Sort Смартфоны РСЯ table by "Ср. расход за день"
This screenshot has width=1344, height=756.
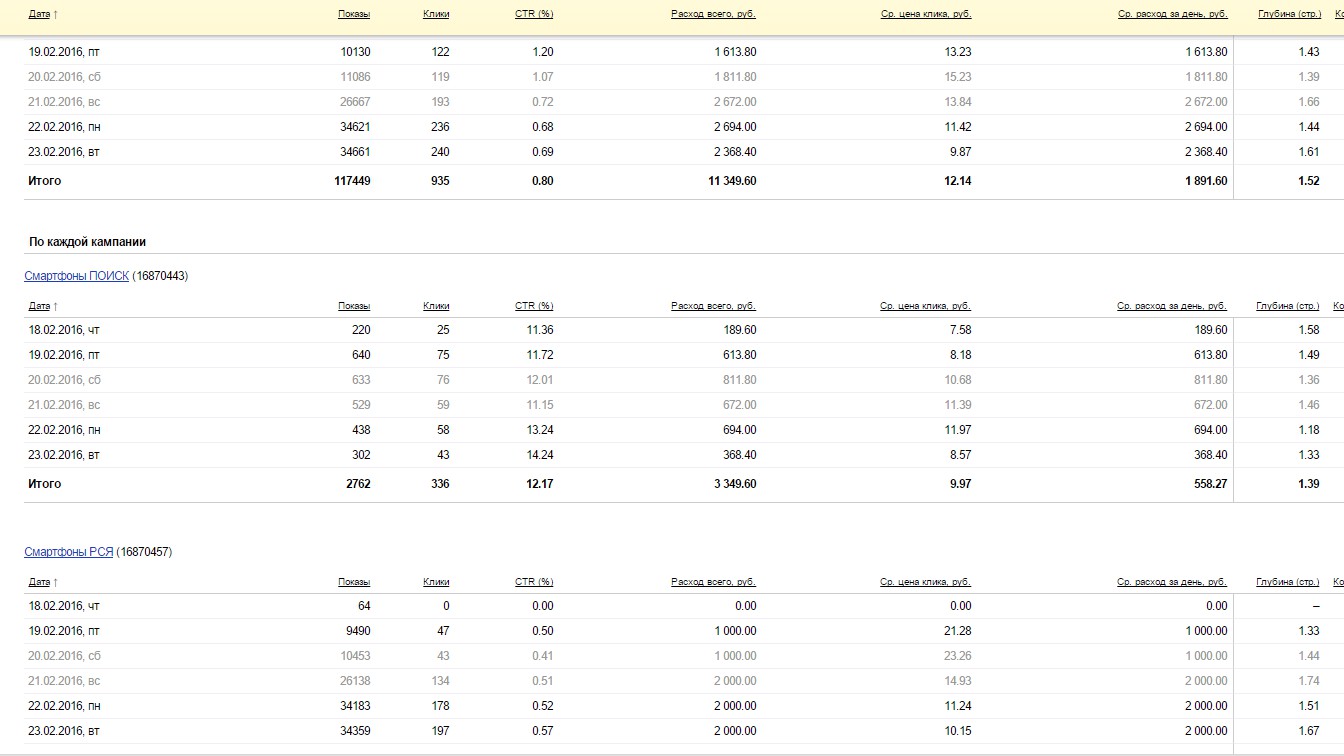pos(1171,582)
